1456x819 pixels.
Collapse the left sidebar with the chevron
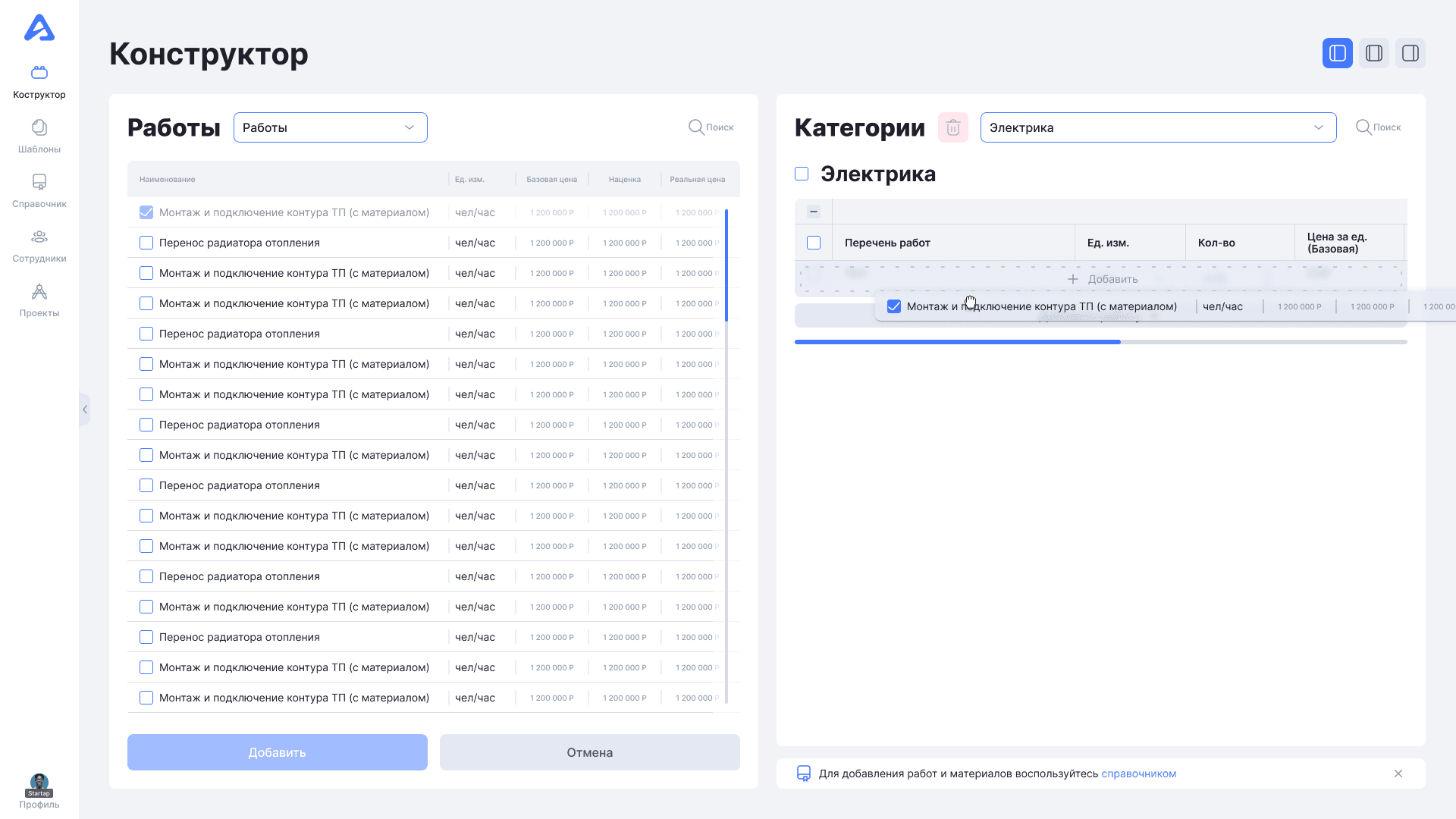pos(85,409)
